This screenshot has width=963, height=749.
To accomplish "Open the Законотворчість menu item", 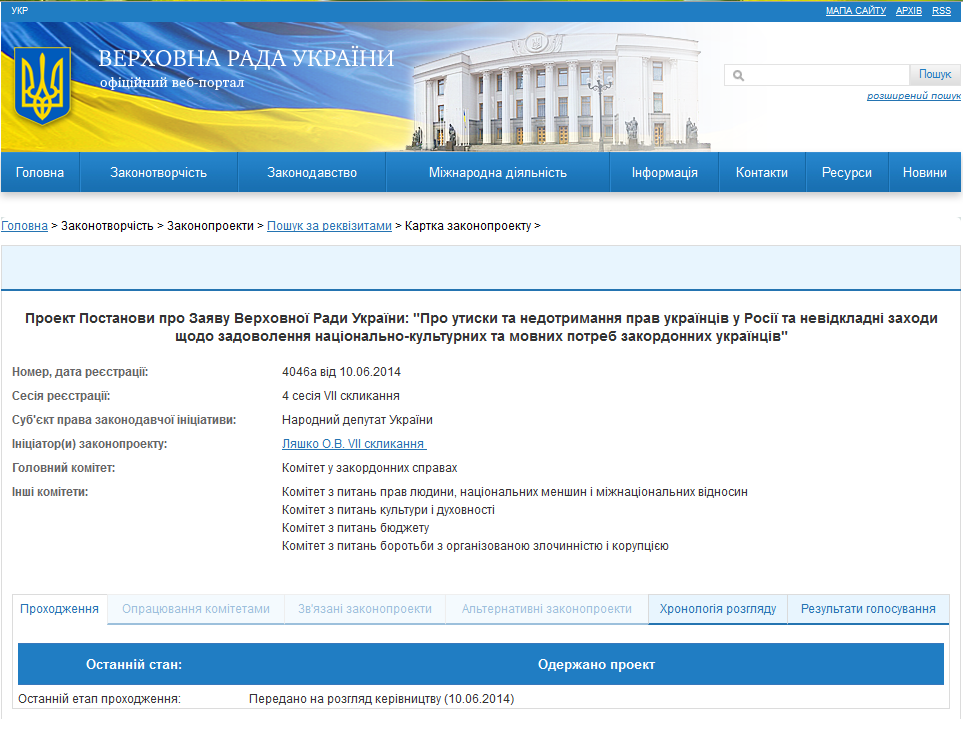I will 158,173.
